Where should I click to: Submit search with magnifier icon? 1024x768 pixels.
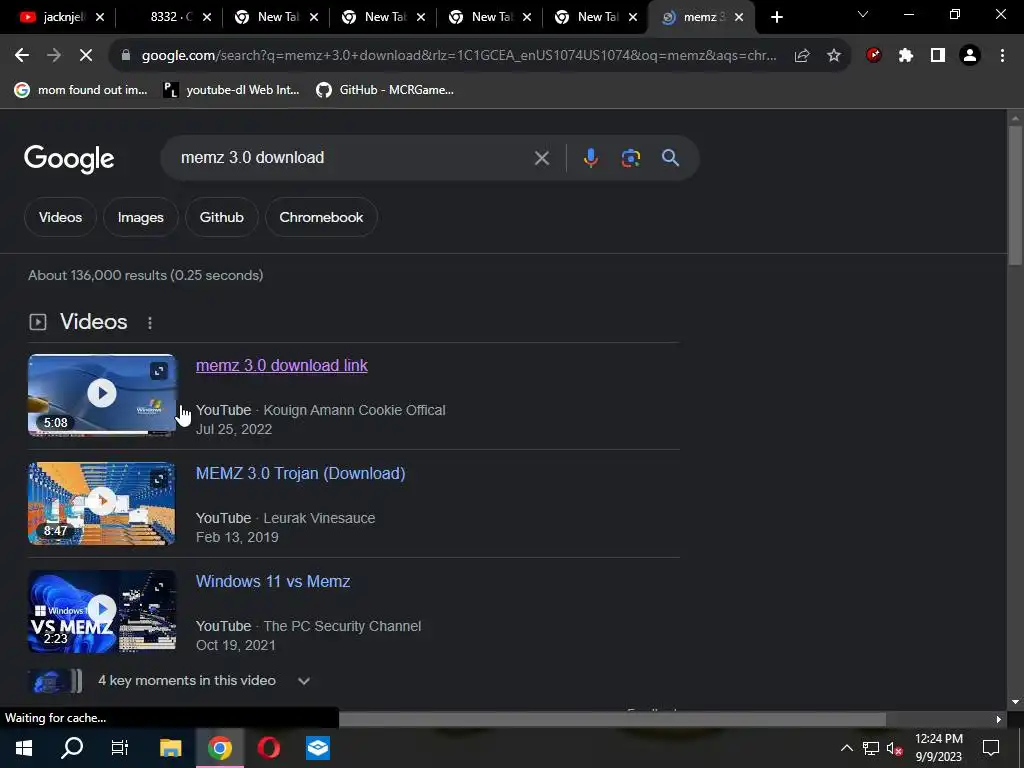(x=670, y=158)
